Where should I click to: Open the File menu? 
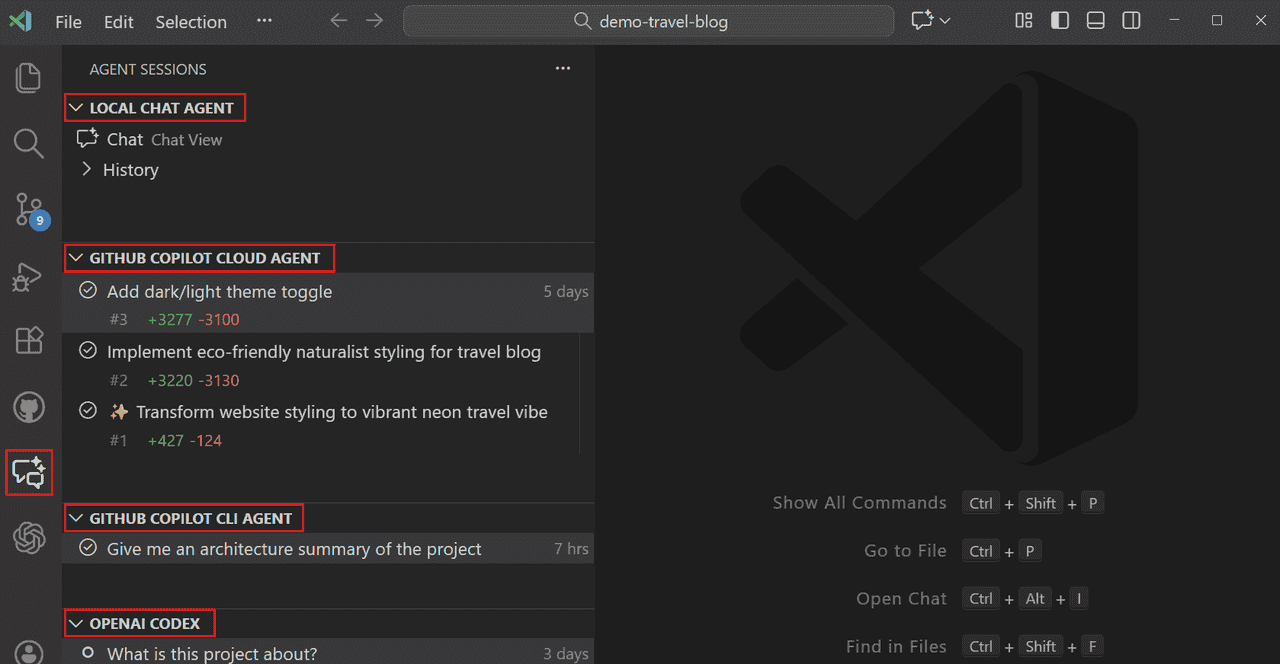click(67, 21)
